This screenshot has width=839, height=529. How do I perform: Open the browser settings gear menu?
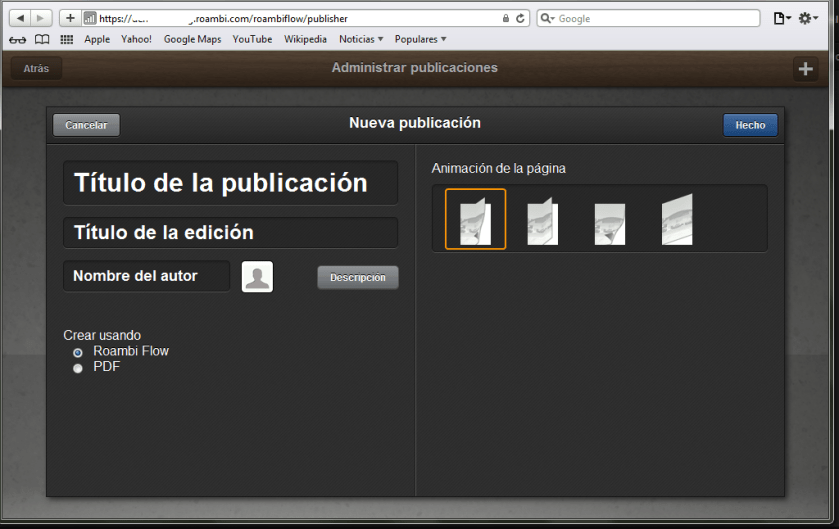coord(808,18)
